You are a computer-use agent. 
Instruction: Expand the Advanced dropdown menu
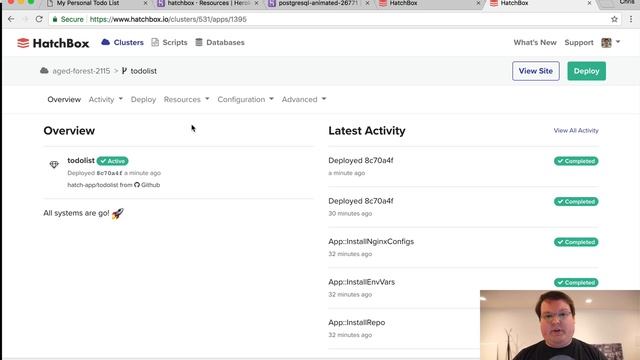pyautogui.click(x=304, y=100)
